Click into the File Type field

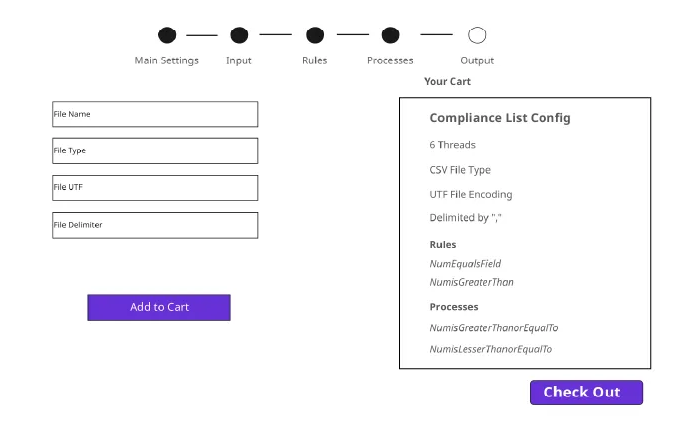pyautogui.click(x=155, y=151)
